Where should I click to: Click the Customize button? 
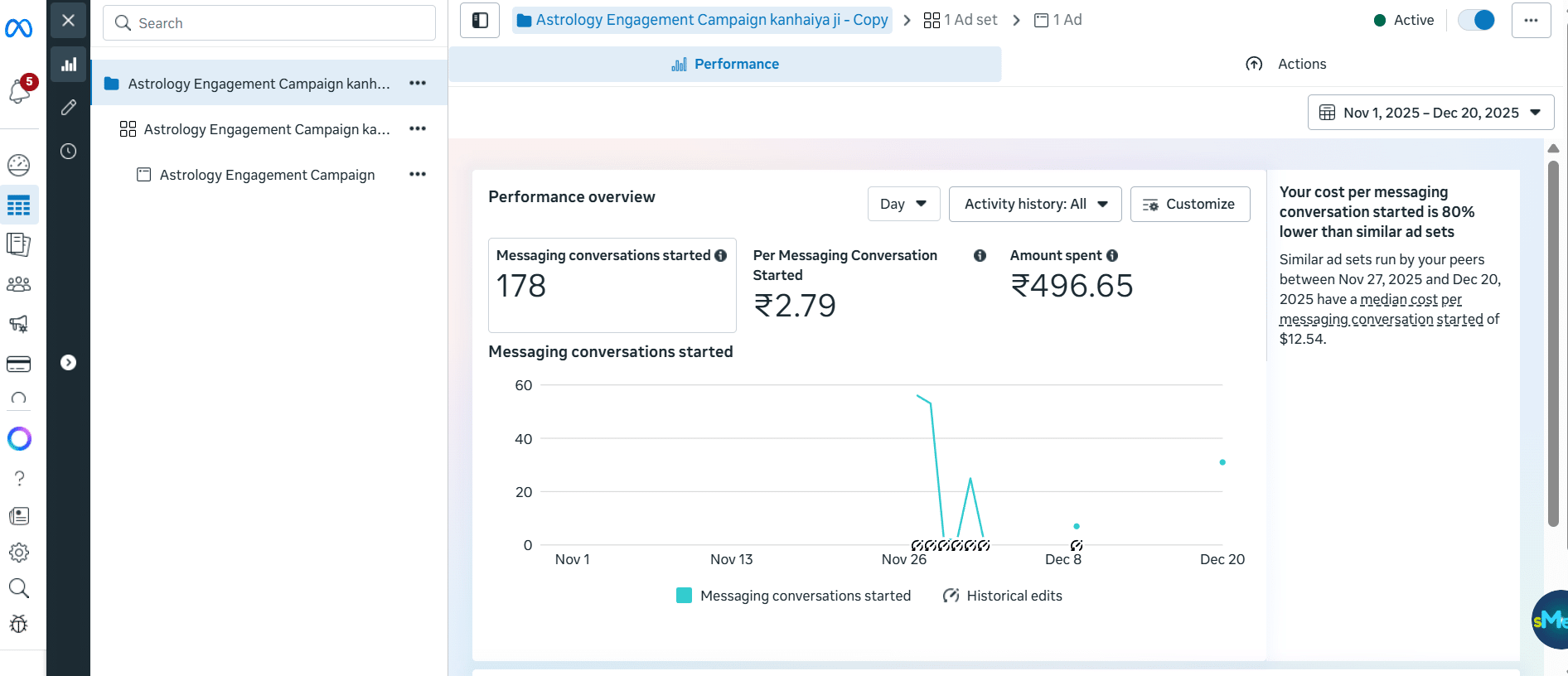pyautogui.click(x=1189, y=204)
